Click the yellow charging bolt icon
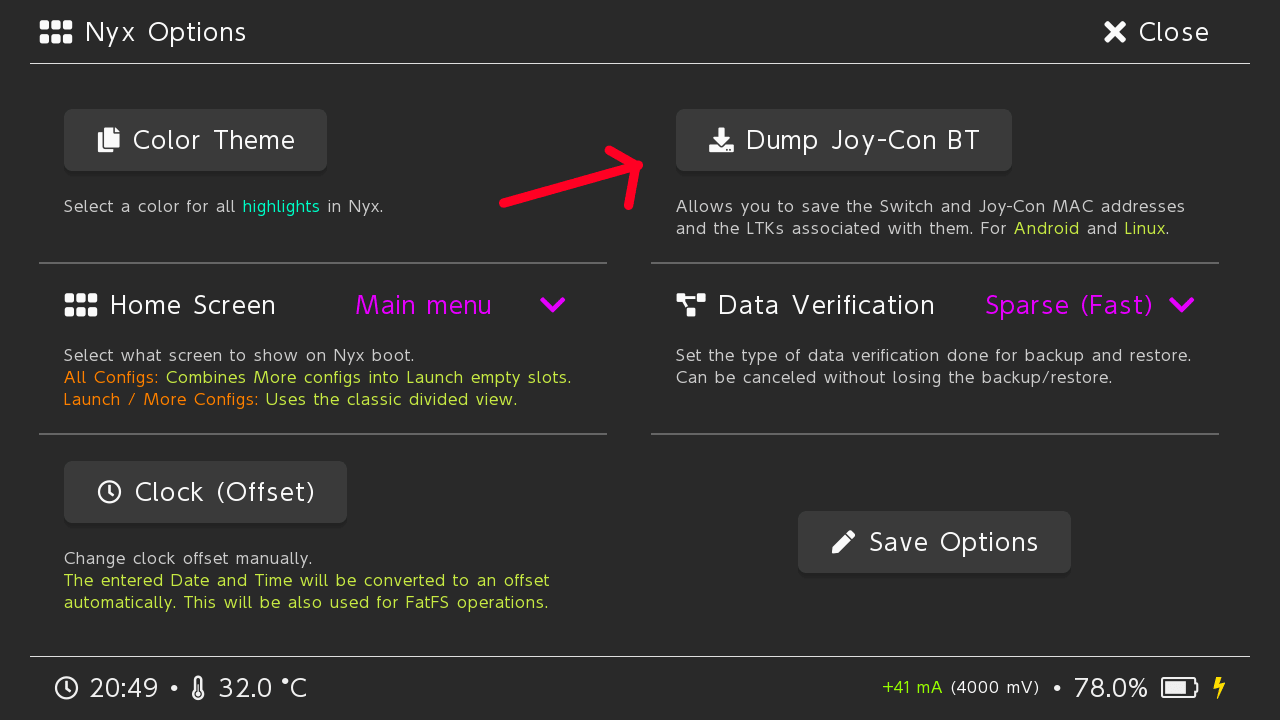Image resolution: width=1280 pixels, height=720 pixels. pos(1218,688)
